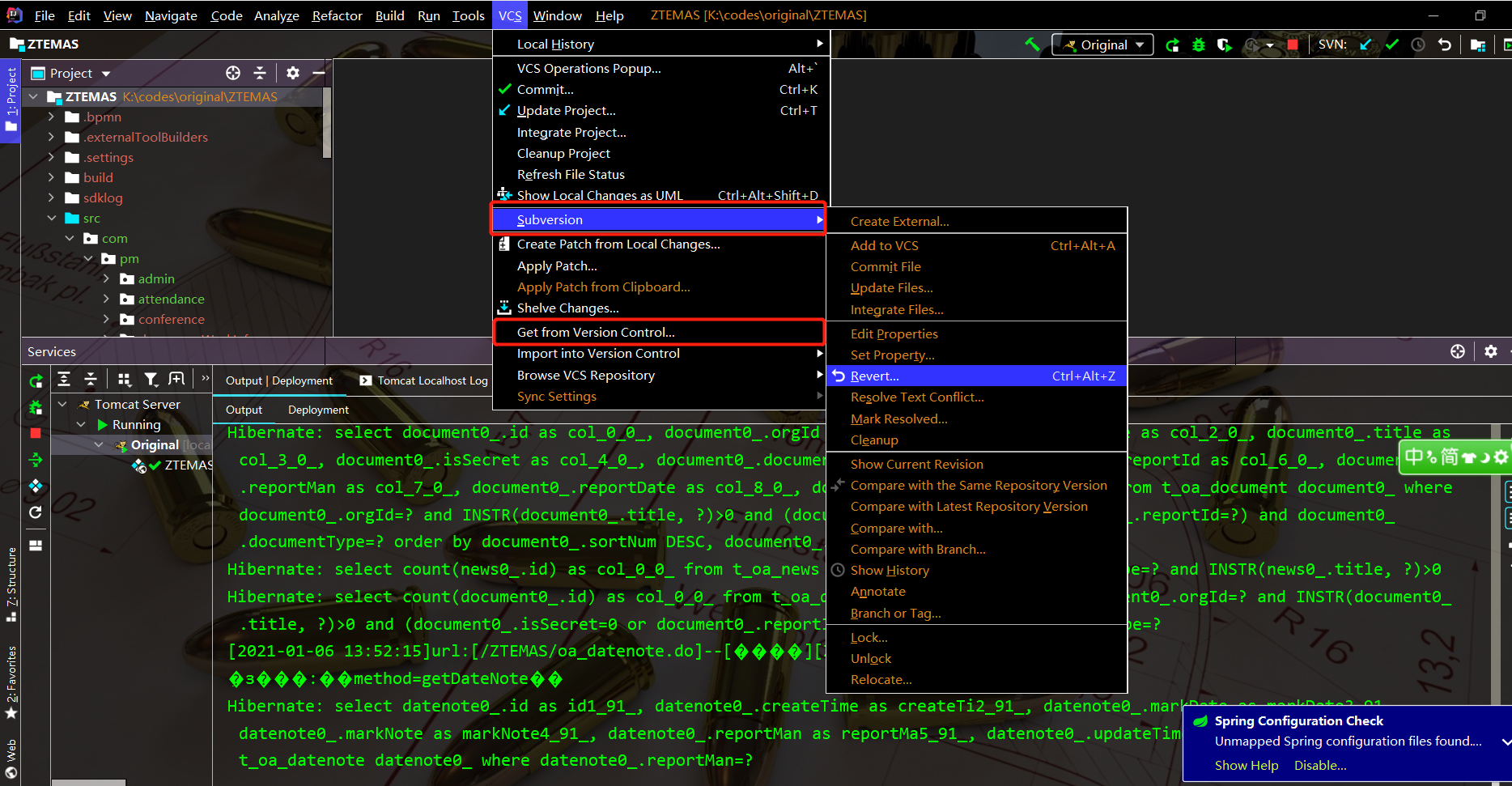Select Compare with Branch... entry
The height and width of the screenshot is (786, 1512).
pyautogui.click(x=976, y=549)
